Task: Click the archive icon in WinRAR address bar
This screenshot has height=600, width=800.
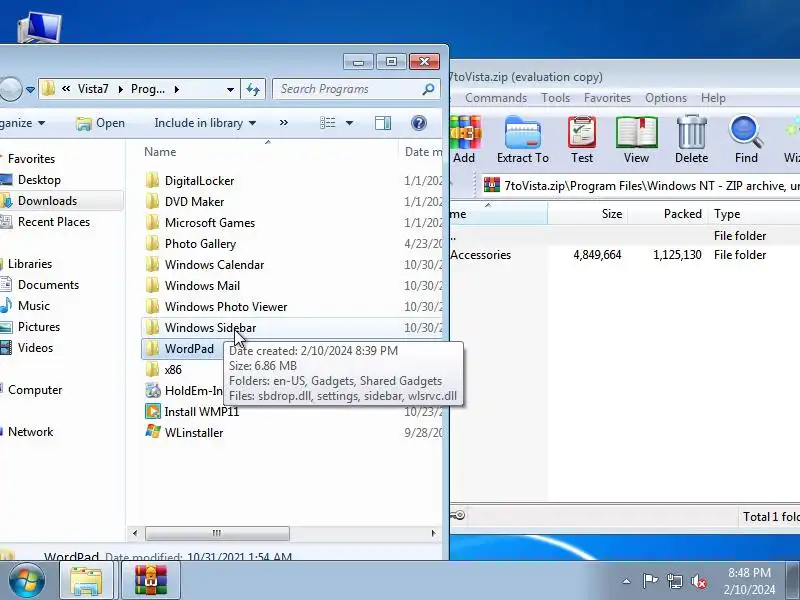Action: (x=492, y=185)
